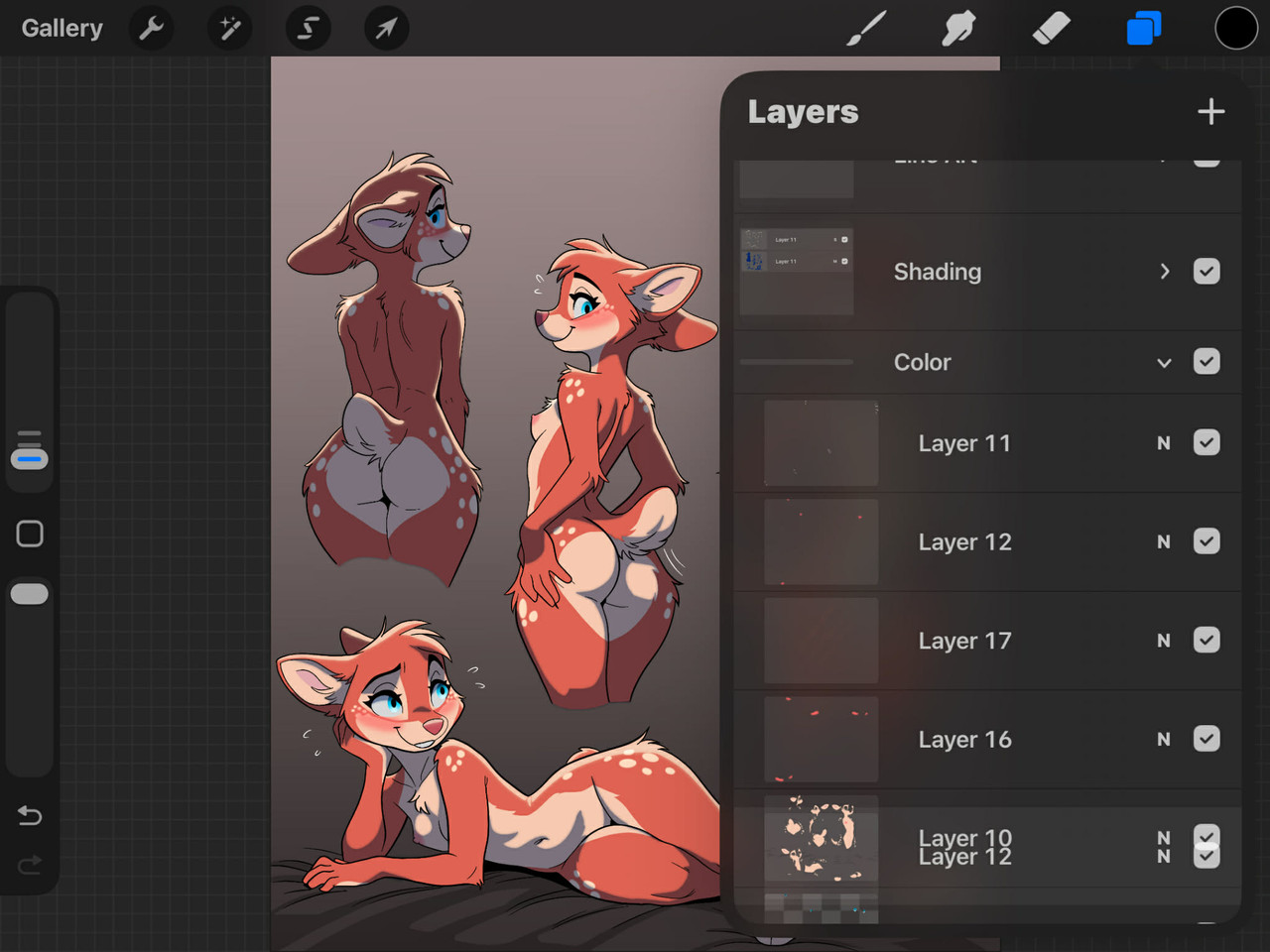Tap the Layer 17 name

964,641
